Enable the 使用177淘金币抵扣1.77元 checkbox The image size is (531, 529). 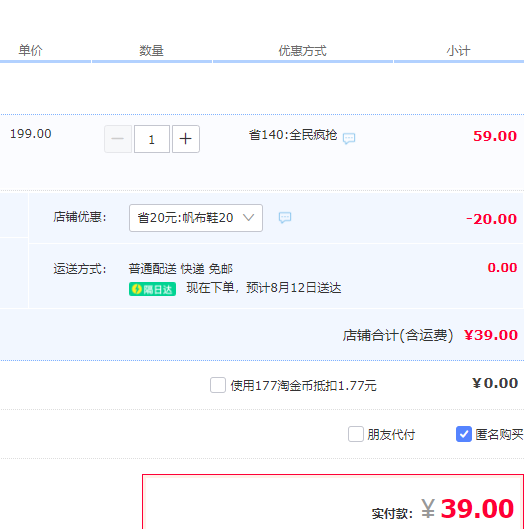pos(218,385)
